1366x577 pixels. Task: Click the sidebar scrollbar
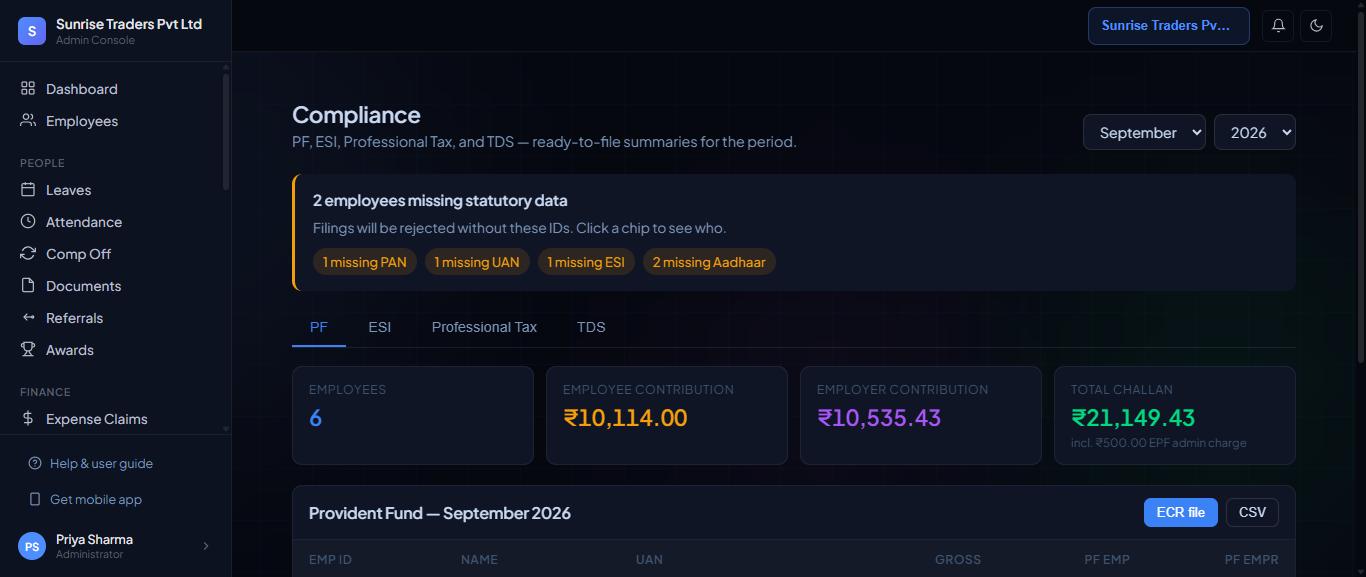(x=226, y=130)
